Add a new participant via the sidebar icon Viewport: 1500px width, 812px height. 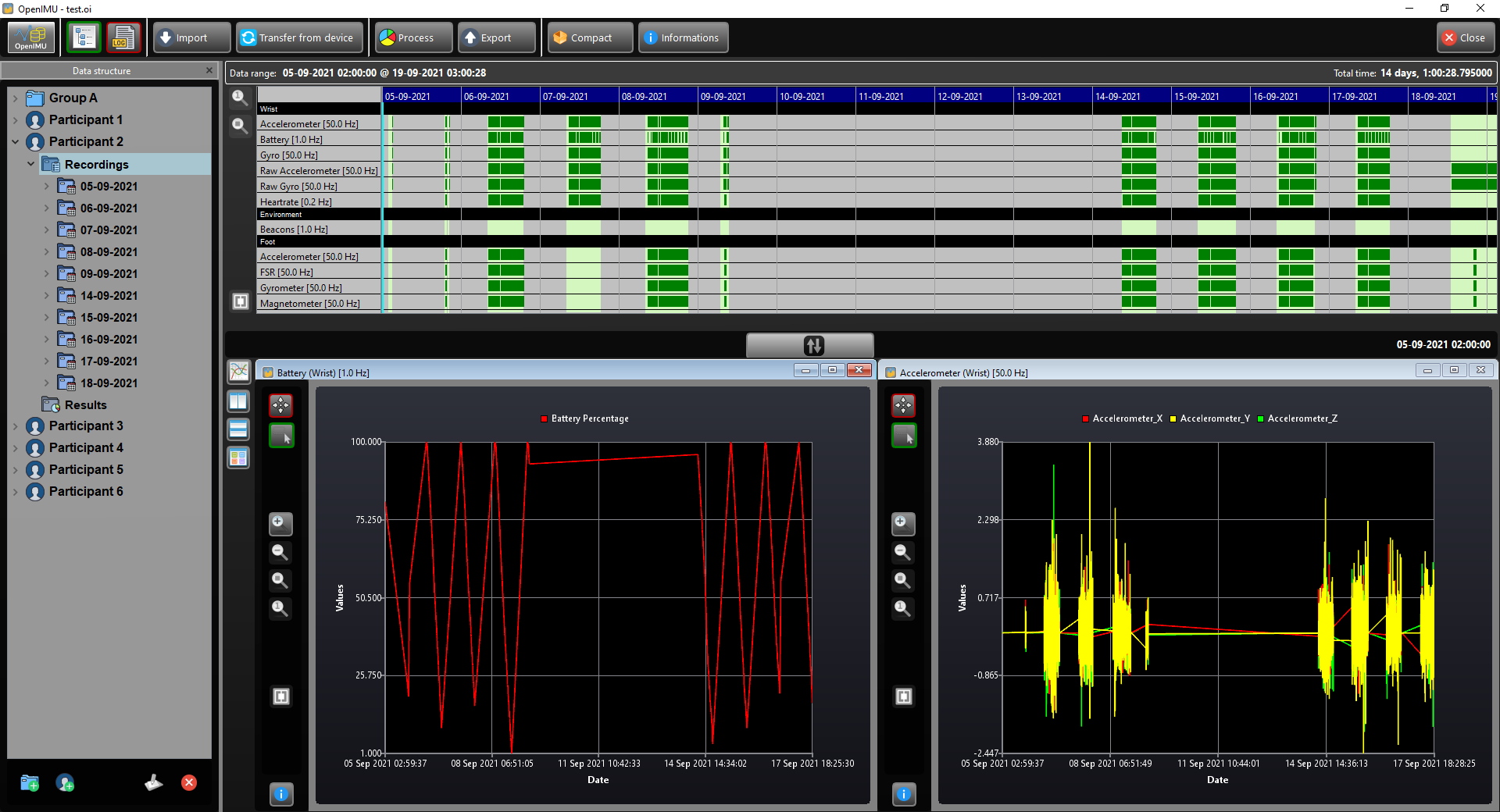65,782
